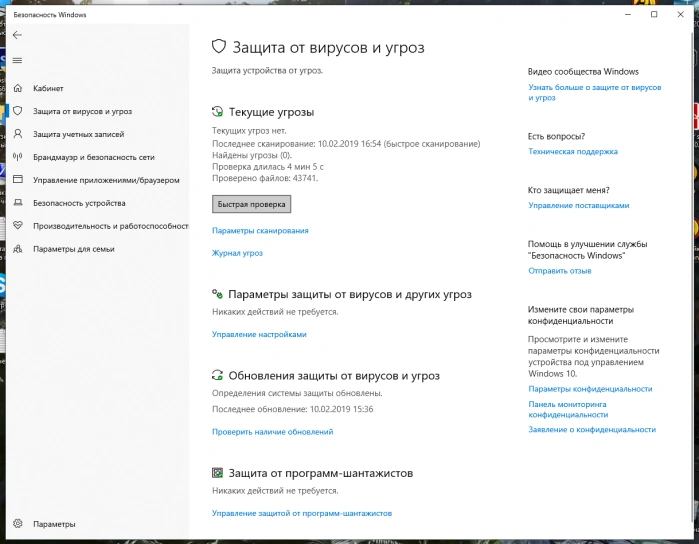Click the settings gear icon
Image resolution: width=699 pixels, height=544 pixels.
18,523
